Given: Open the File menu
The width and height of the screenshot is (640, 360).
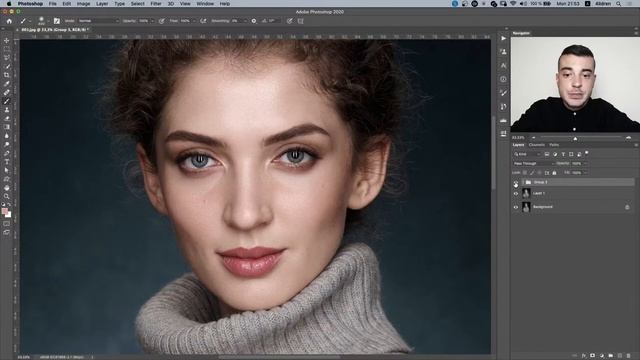Looking at the screenshot, I should click(x=53, y=4).
